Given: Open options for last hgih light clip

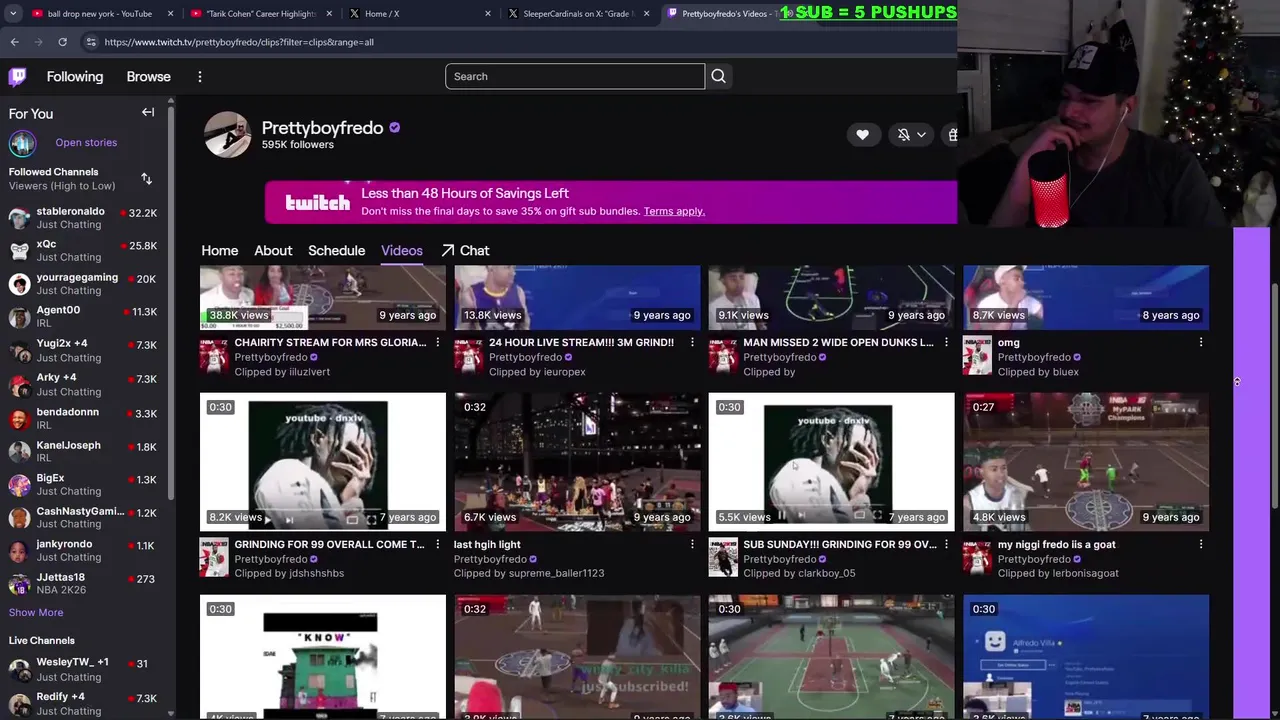Looking at the screenshot, I should pyautogui.click(x=692, y=545).
